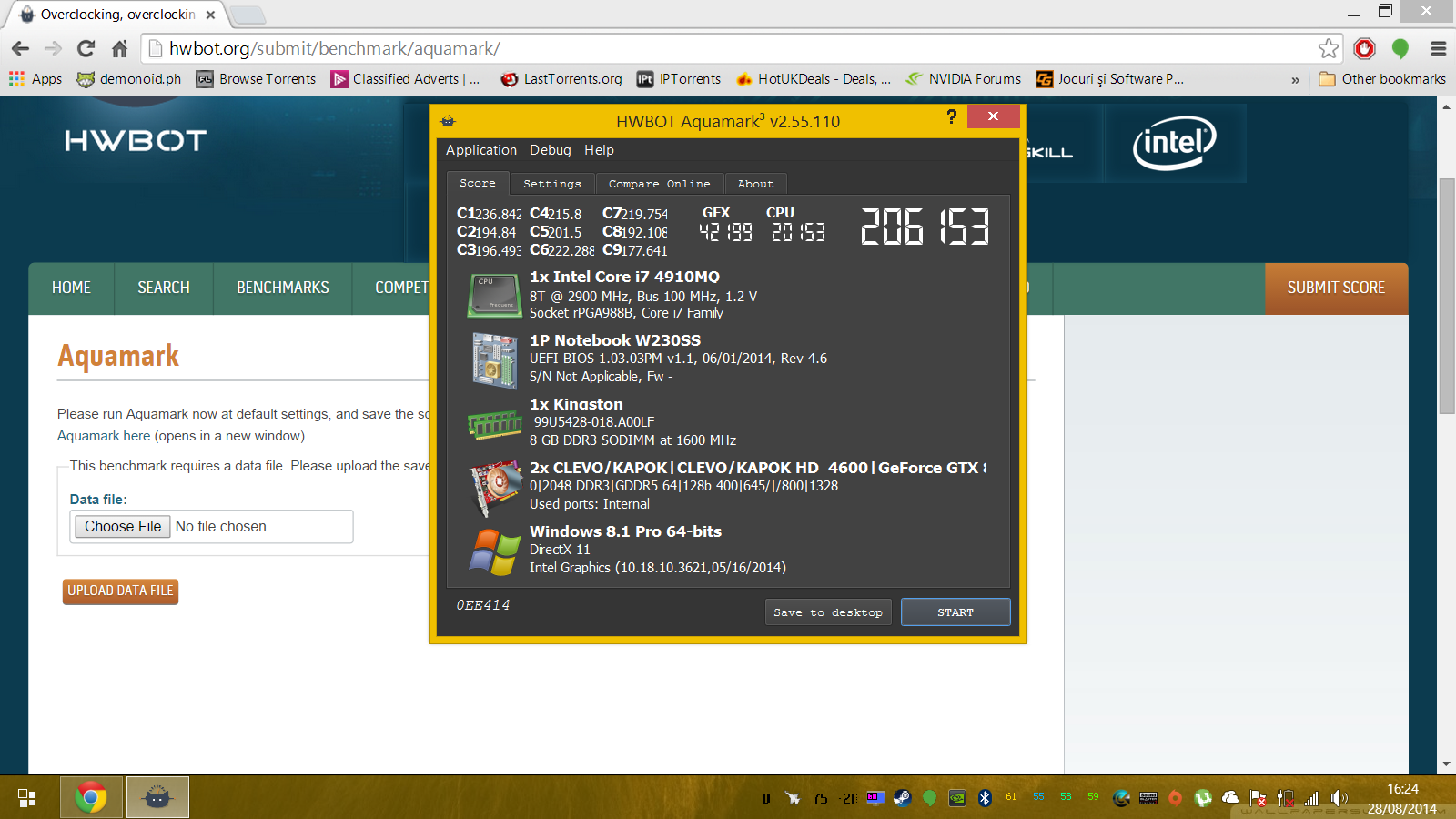Image resolution: width=1456 pixels, height=819 pixels.
Task: Open the HOME nav item
Action: point(71,288)
